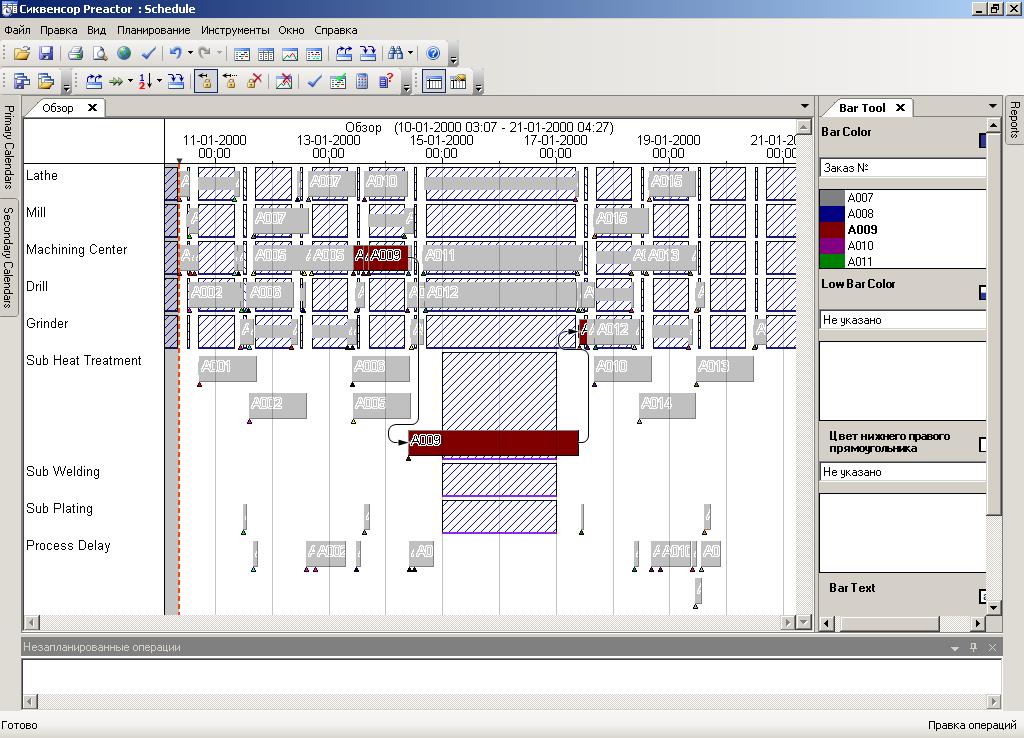Click the Bar Tool panel vertical scroll down arrow
Image resolution: width=1024 pixels, height=738 pixels.
pos(993,607)
